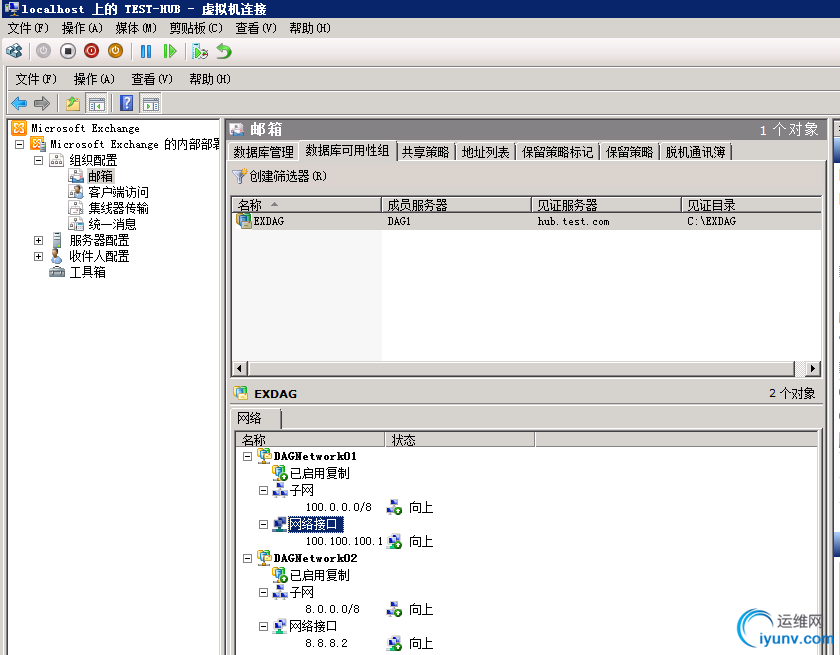Revert the virtual machine with the green arrow
The width and height of the screenshot is (840, 655).
click(x=224, y=51)
